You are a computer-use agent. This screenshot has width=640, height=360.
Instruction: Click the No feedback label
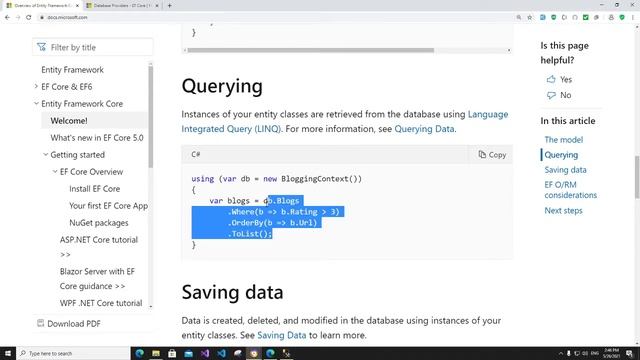click(565, 95)
